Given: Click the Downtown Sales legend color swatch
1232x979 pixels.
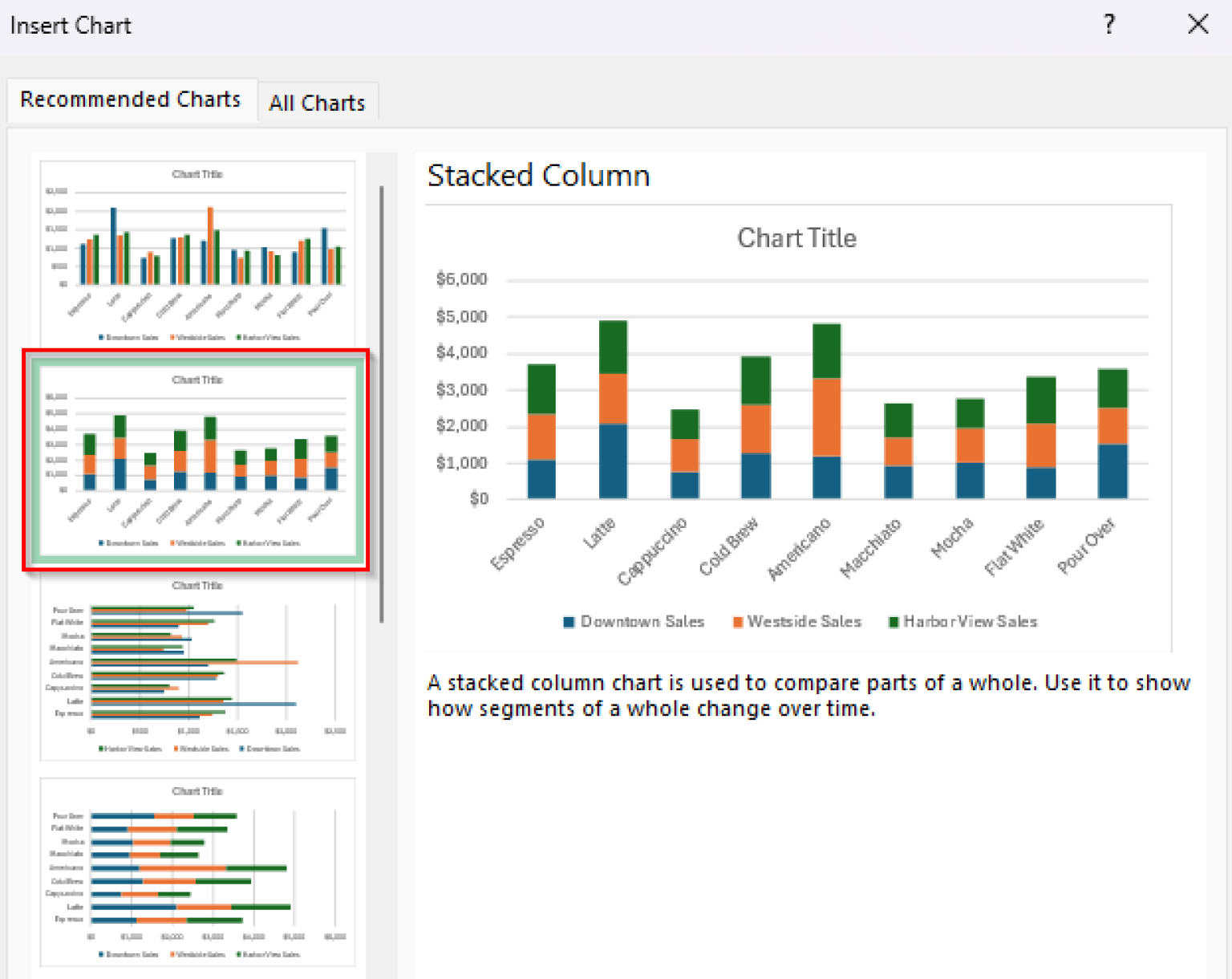Looking at the screenshot, I should pyautogui.click(x=568, y=621).
